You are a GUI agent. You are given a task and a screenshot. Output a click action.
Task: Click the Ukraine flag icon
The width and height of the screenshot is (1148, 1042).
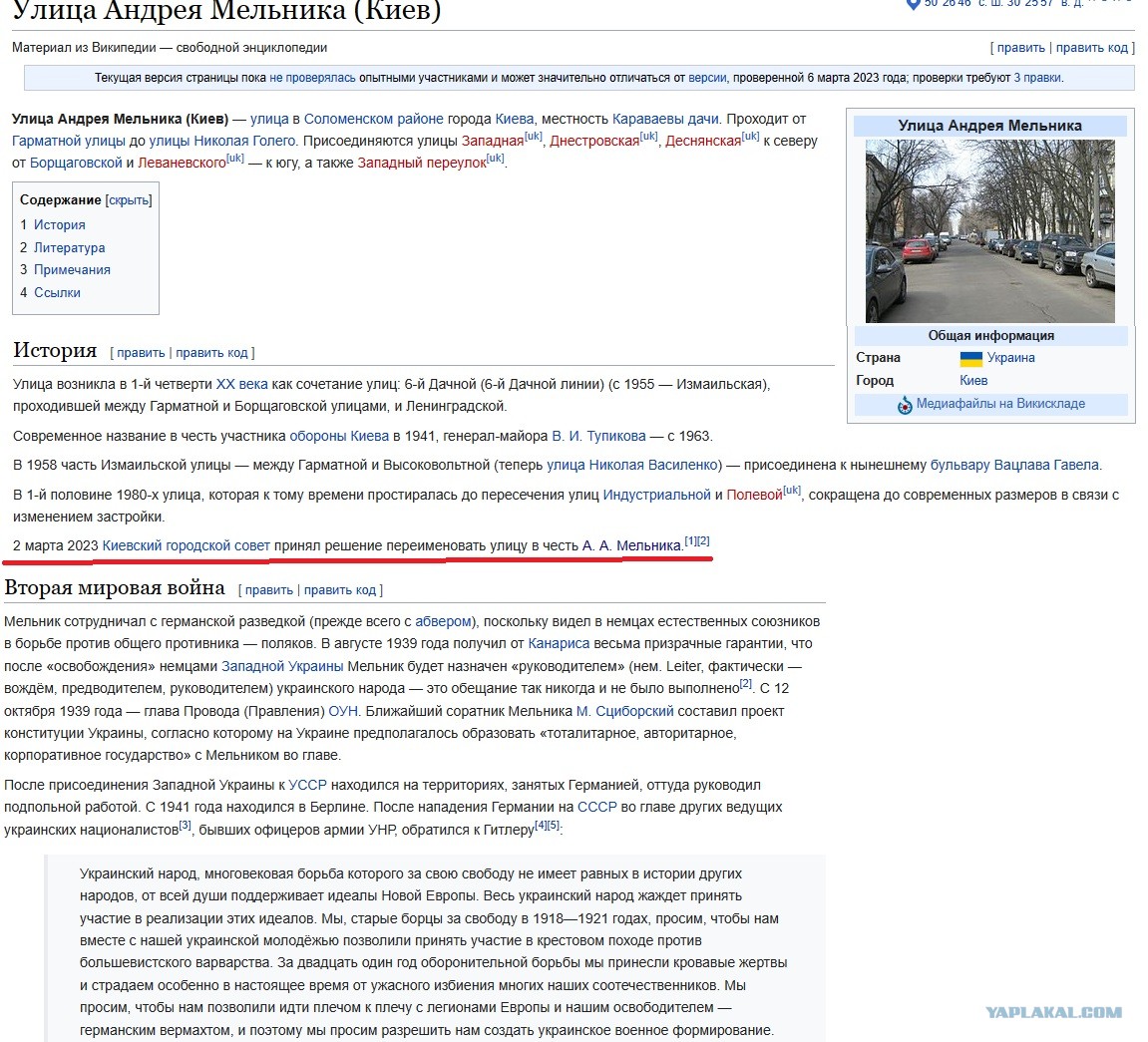[970, 359]
